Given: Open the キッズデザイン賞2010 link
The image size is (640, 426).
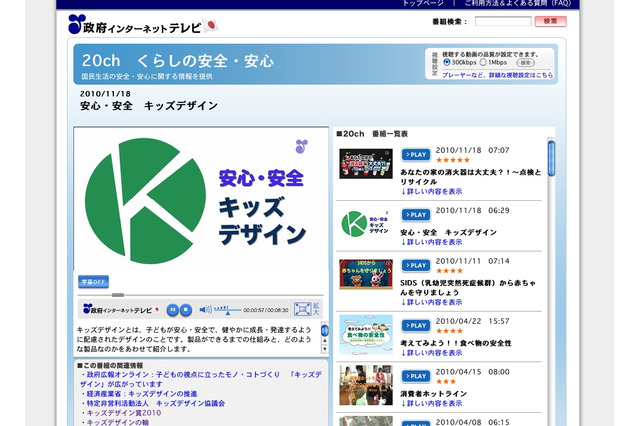Looking at the screenshot, I should [x=124, y=413].
